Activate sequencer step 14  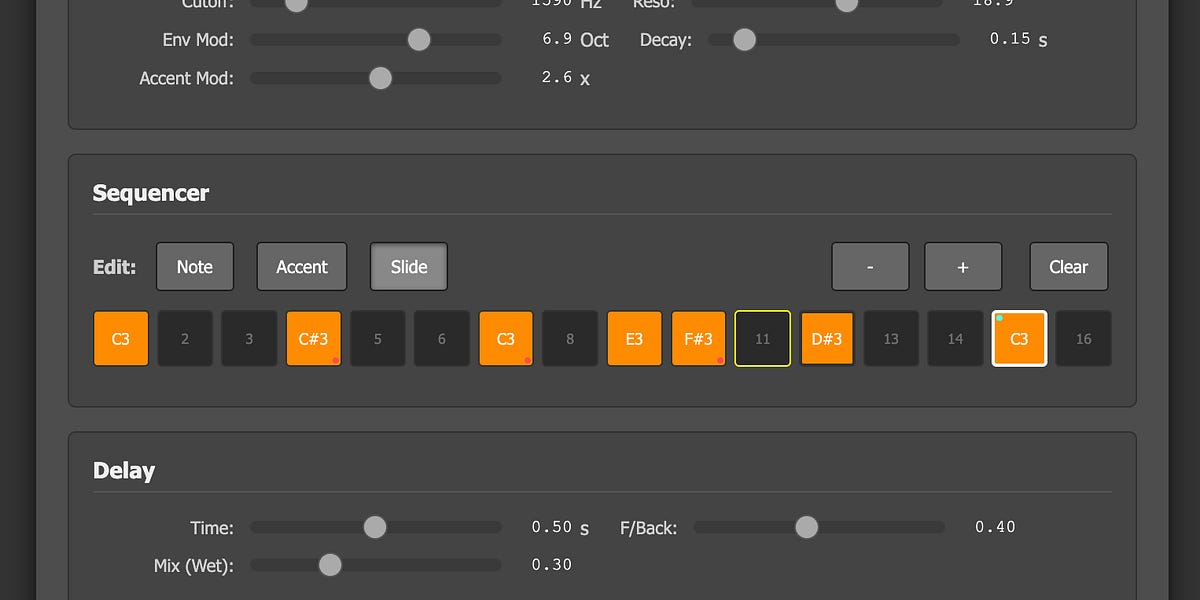(956, 339)
